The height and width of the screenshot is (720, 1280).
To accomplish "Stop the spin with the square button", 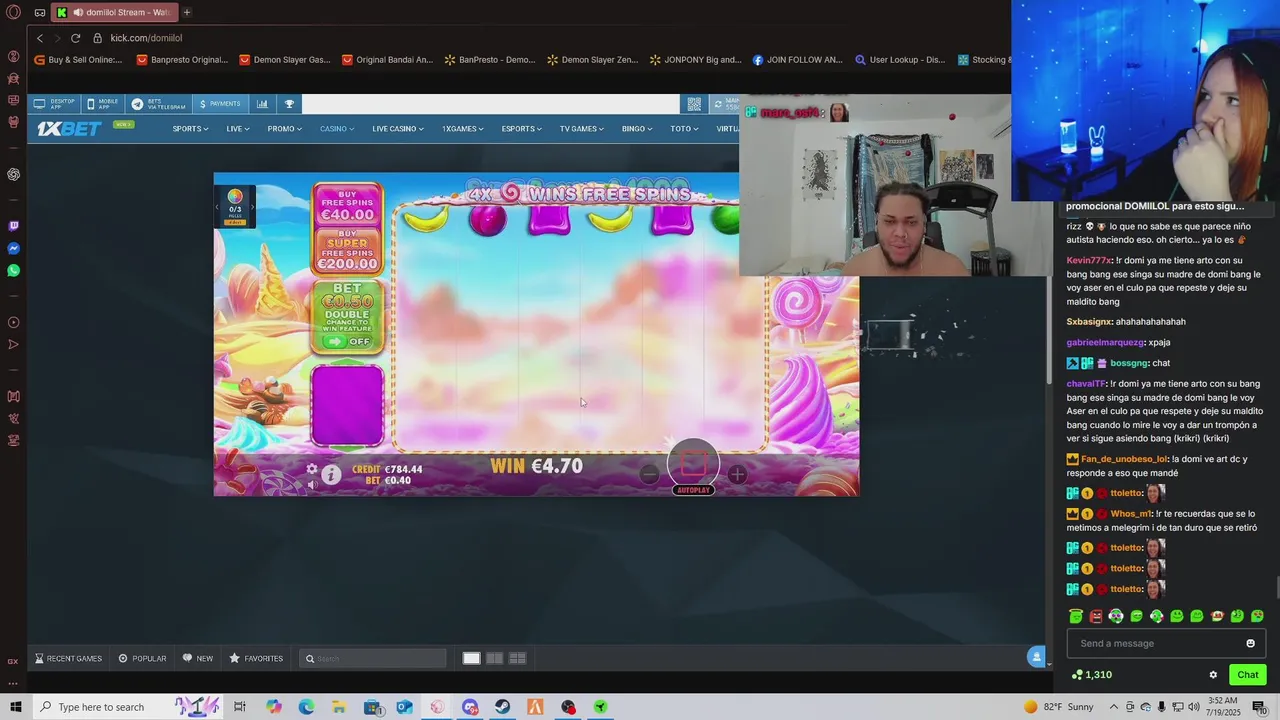I will tap(693, 463).
